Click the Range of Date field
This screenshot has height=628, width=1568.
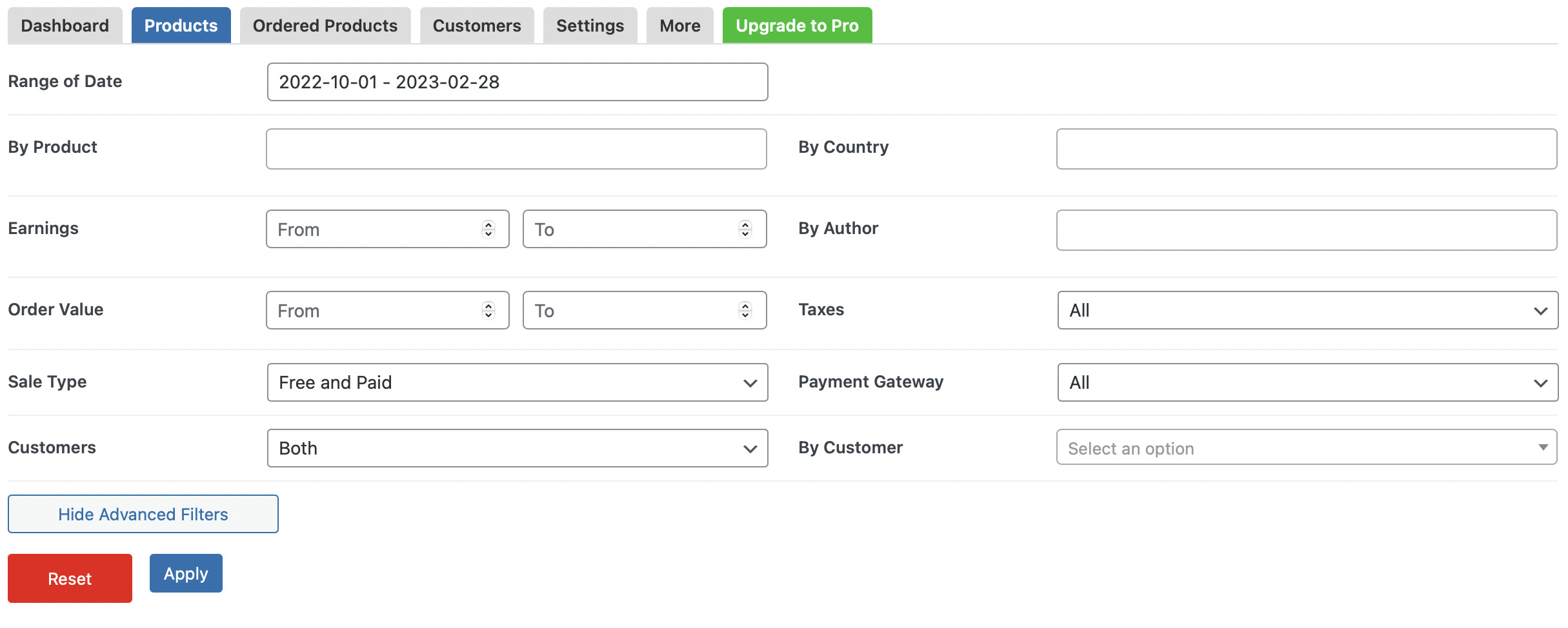(x=518, y=82)
